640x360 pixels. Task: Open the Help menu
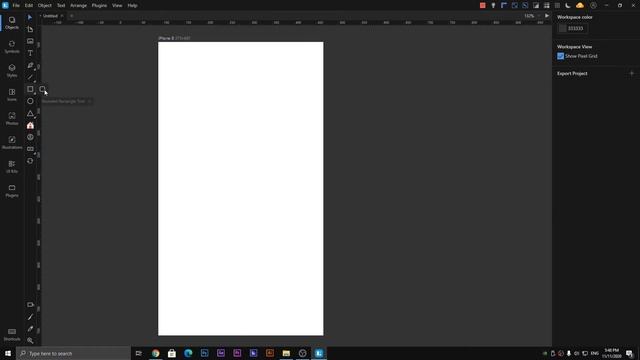pyautogui.click(x=132, y=5)
